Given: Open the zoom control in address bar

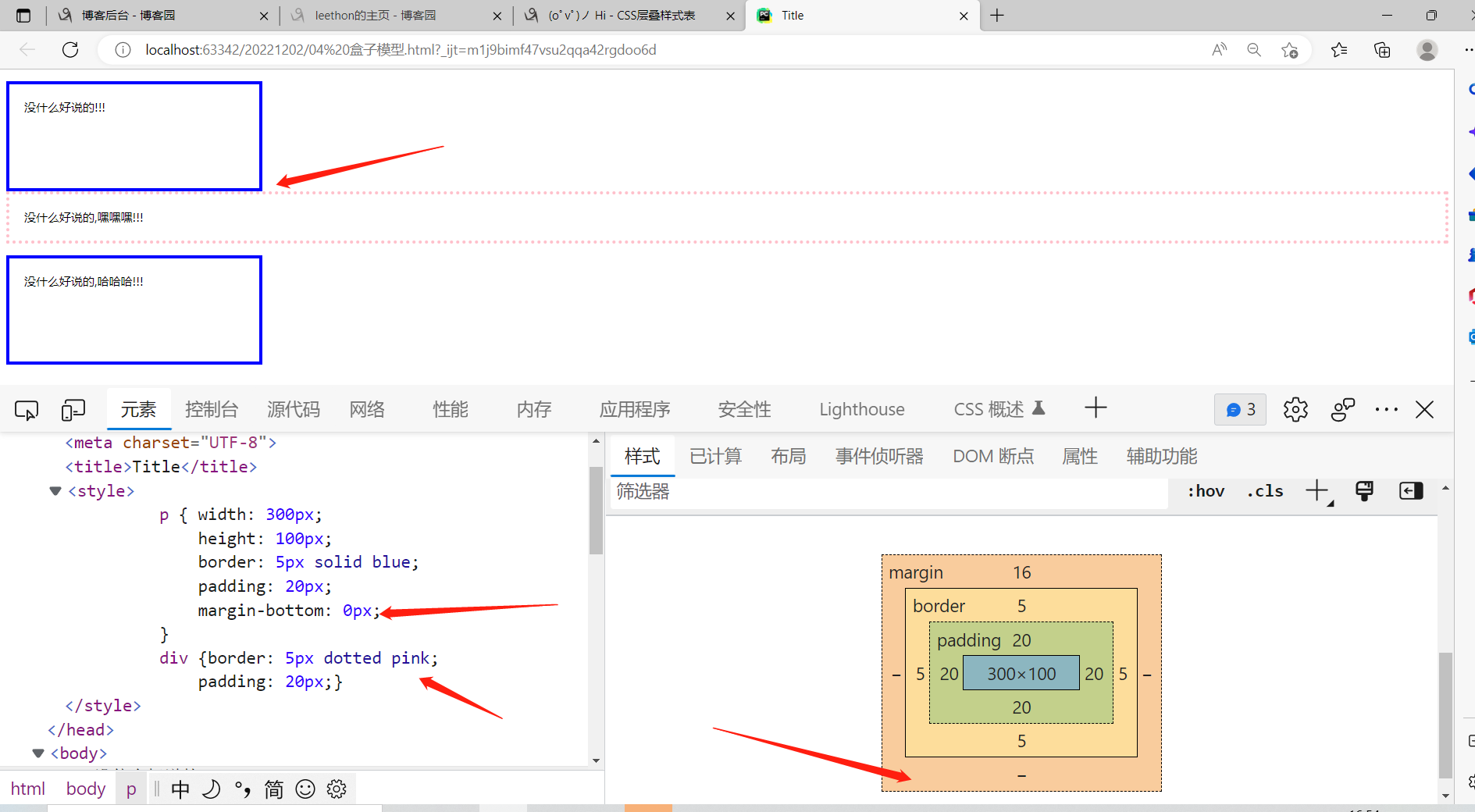Looking at the screenshot, I should click(1254, 50).
